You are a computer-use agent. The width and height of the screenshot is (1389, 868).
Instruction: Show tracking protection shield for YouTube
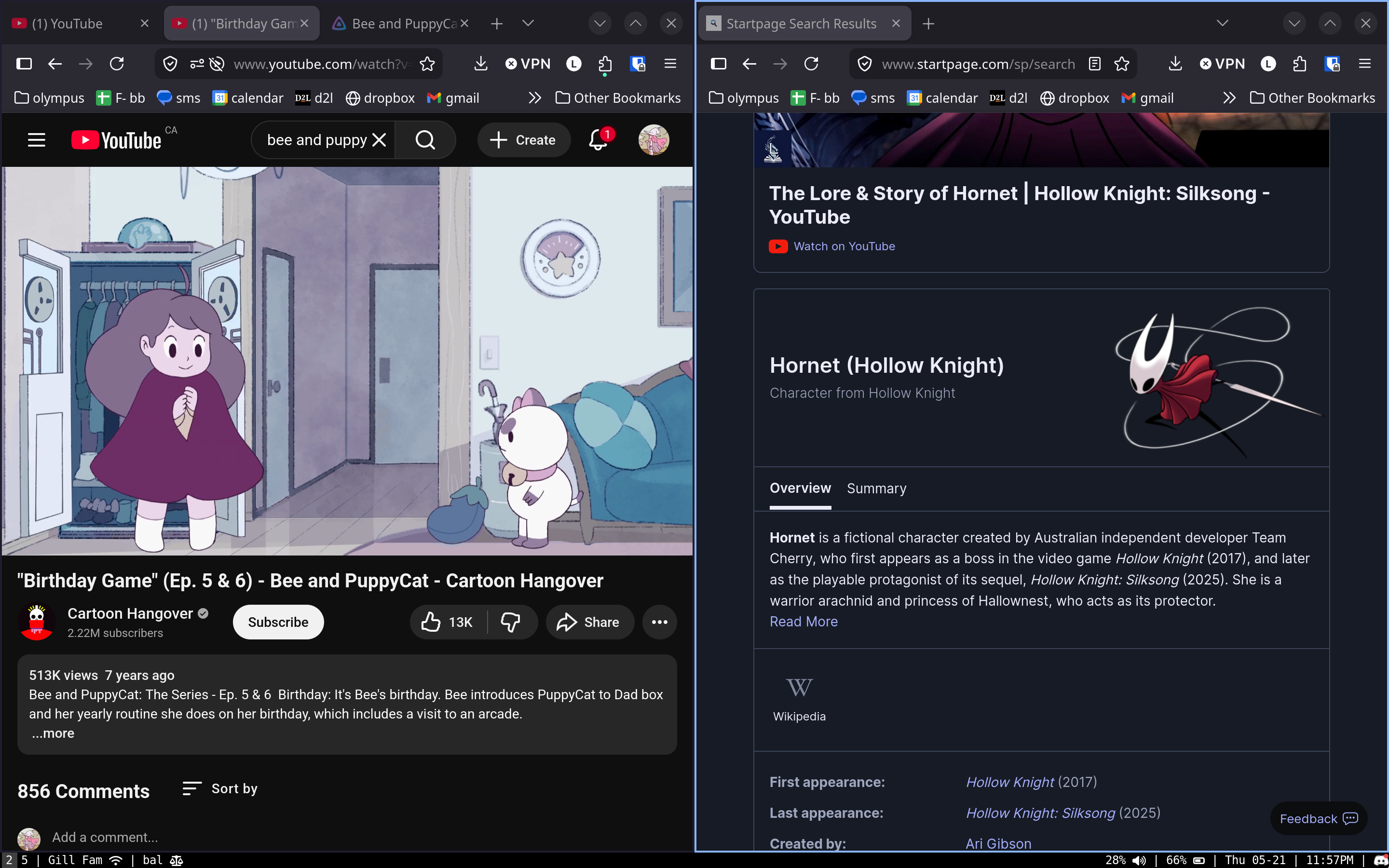pos(170,64)
